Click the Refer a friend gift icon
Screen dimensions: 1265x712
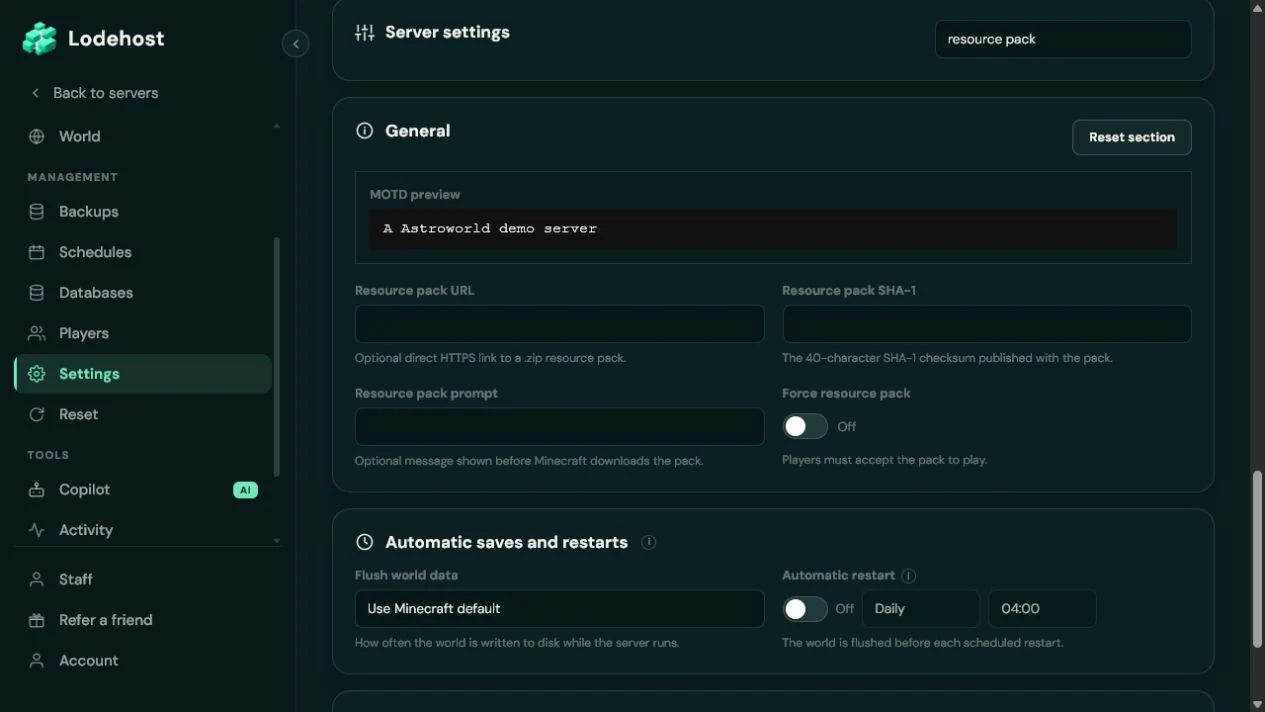pyautogui.click(x=37, y=620)
